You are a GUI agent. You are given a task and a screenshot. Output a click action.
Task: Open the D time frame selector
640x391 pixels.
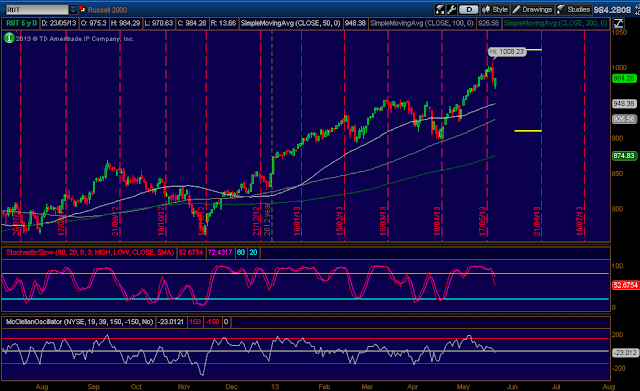469,9
